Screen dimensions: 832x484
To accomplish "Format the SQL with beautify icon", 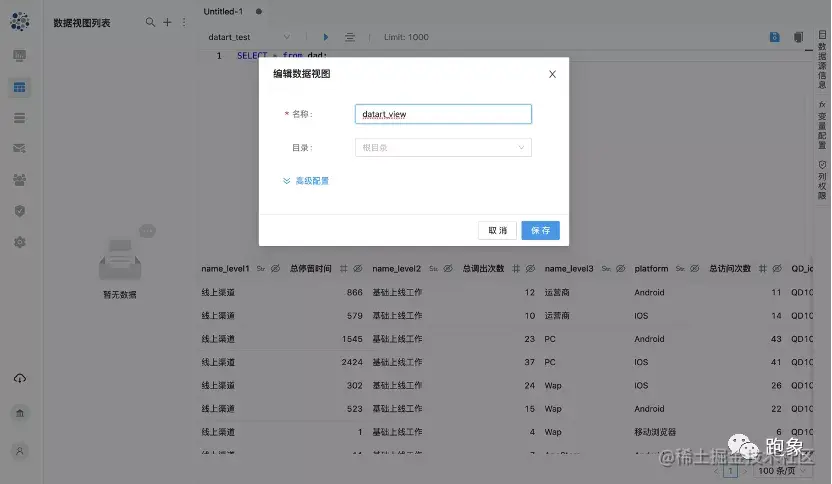I will point(350,37).
